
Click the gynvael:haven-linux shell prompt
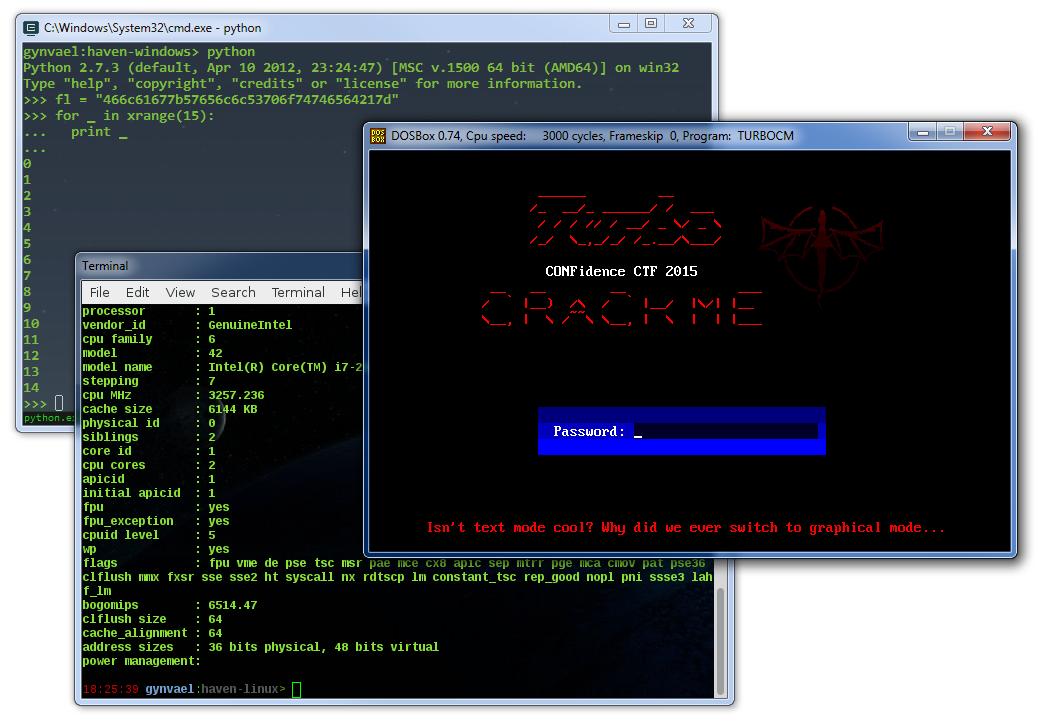click(x=215, y=689)
